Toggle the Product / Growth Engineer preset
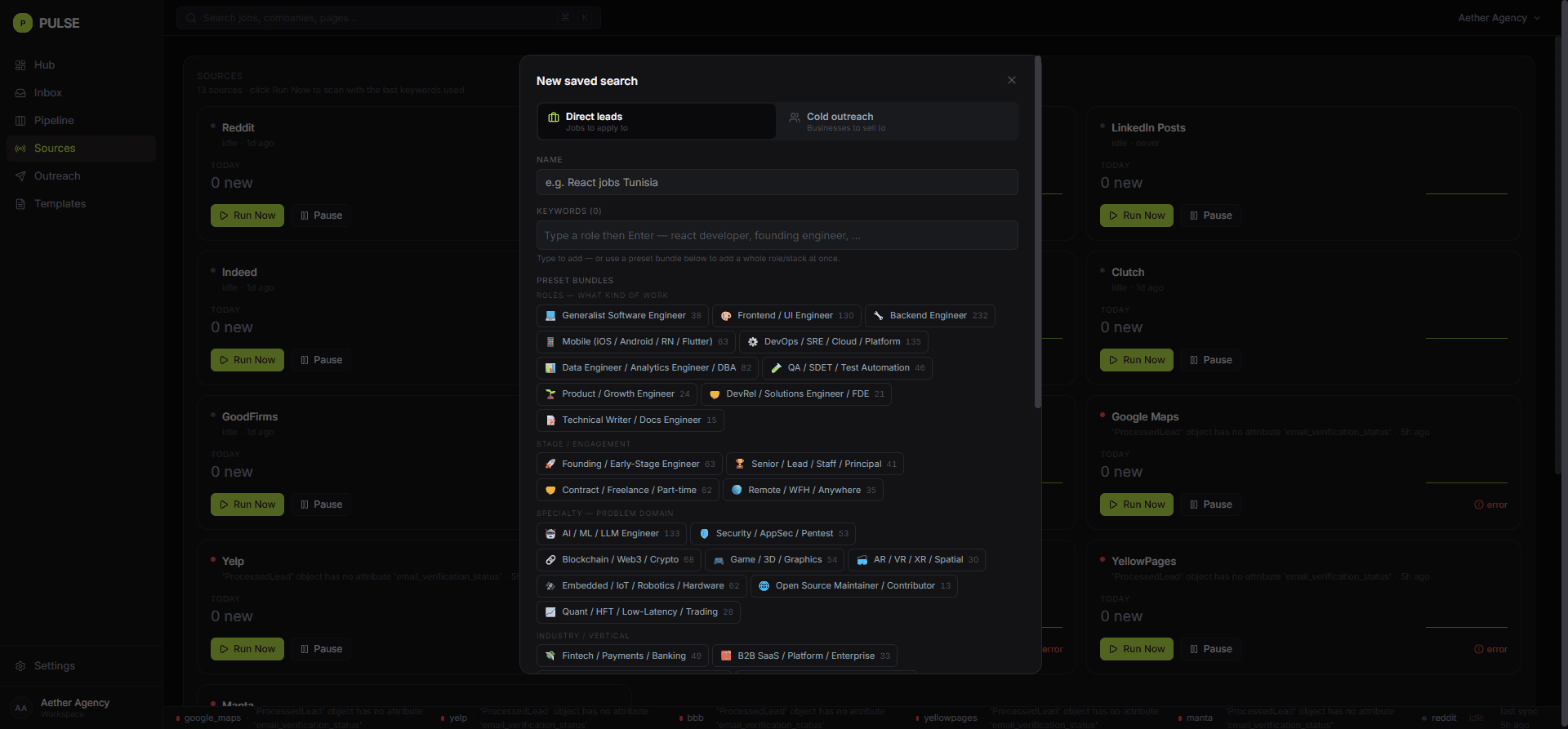This screenshot has width=1568, height=729. (x=617, y=394)
